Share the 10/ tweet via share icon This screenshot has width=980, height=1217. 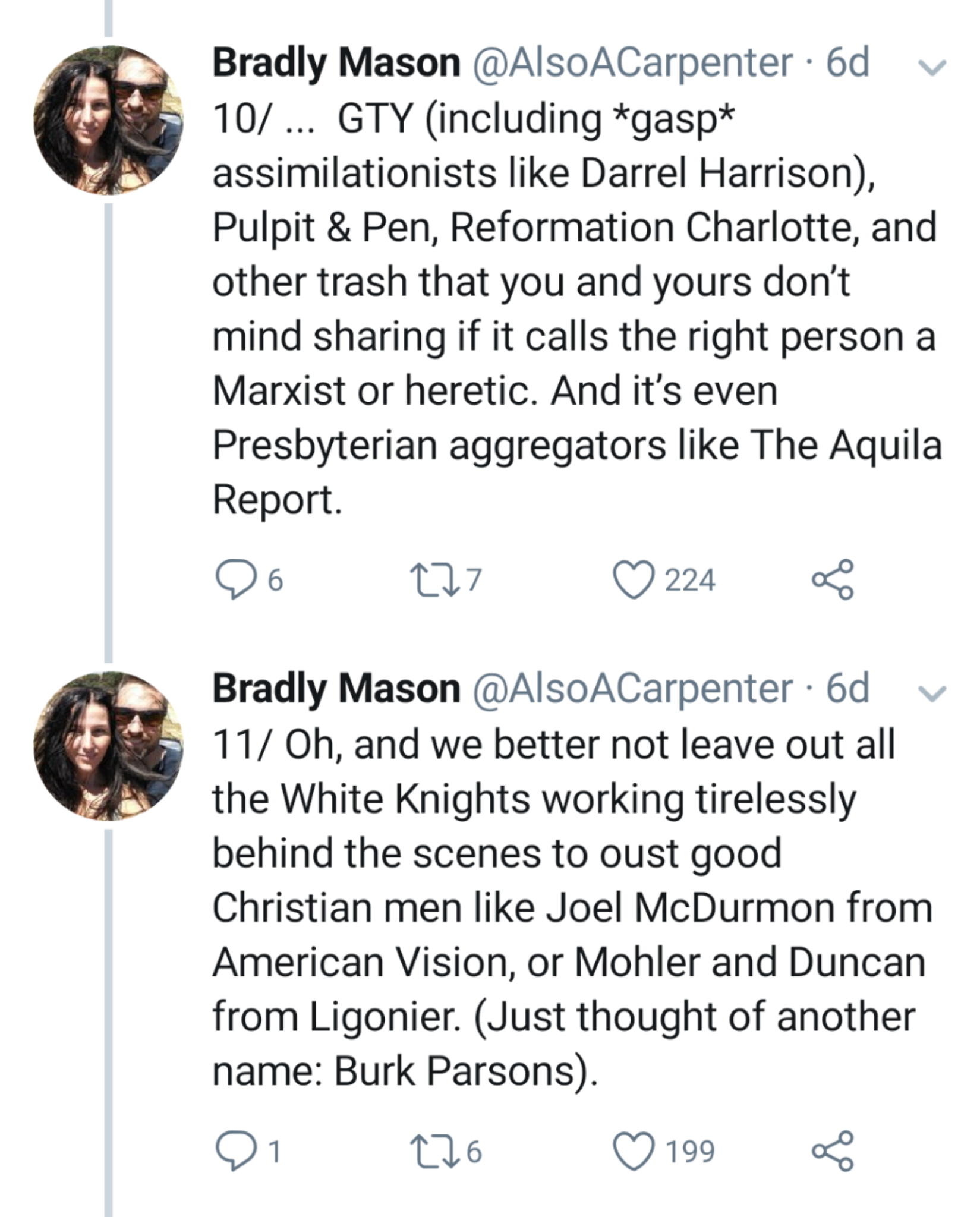[x=833, y=580]
